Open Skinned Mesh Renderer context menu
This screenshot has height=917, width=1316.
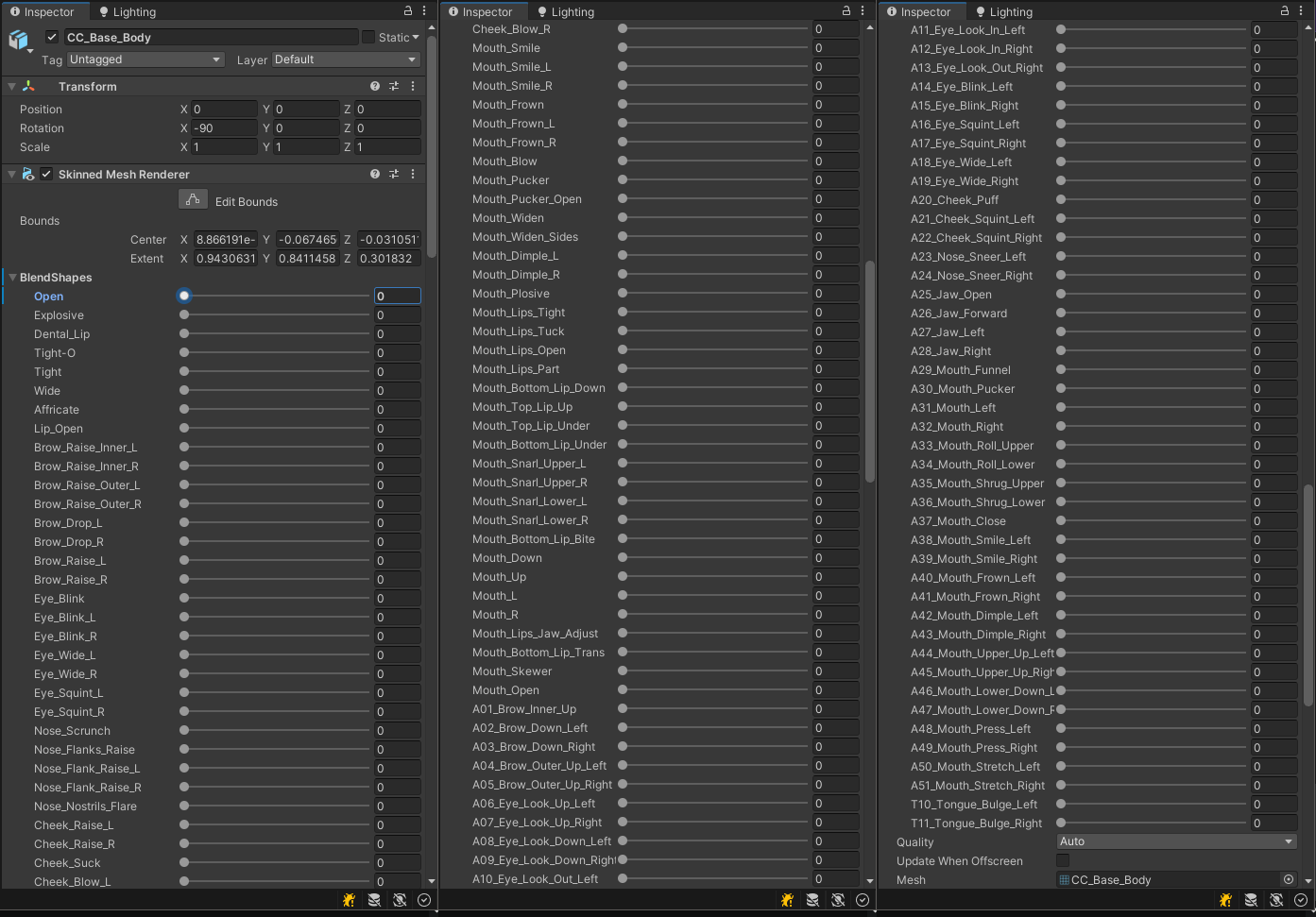coord(413,174)
